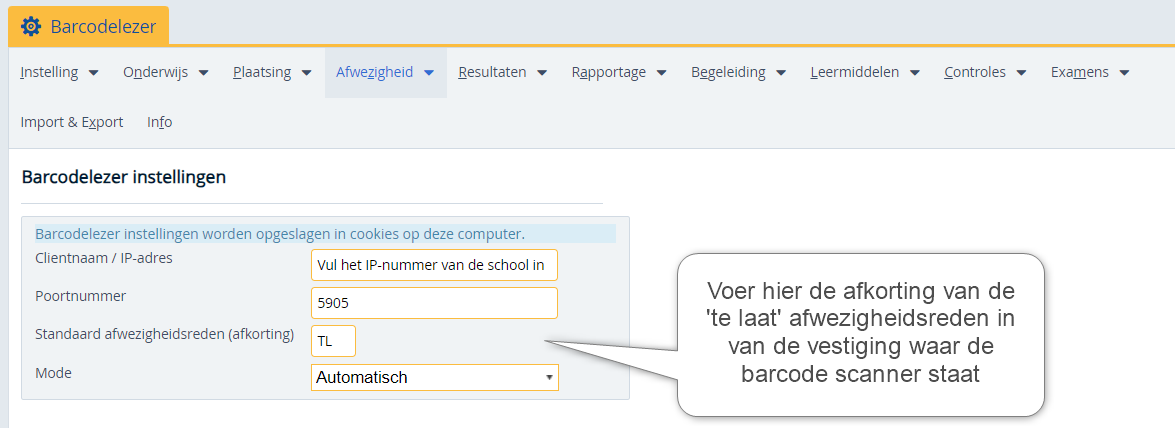The width and height of the screenshot is (1175, 428).
Task: Open the Plaatsing menu
Action: 272,72
